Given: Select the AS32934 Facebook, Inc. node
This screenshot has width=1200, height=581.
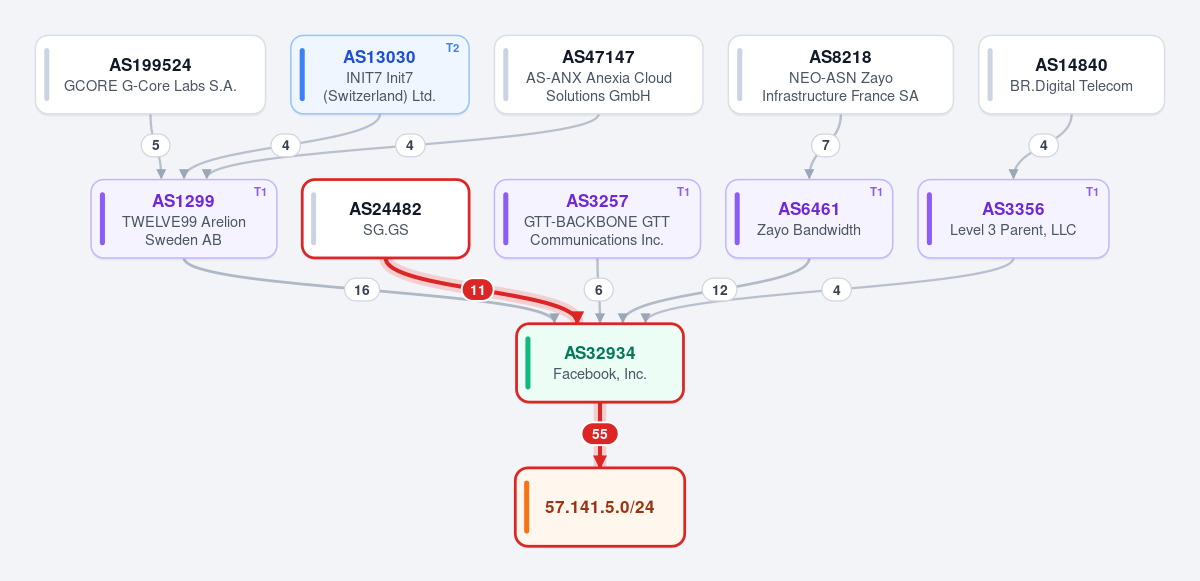Looking at the screenshot, I should 600,363.
